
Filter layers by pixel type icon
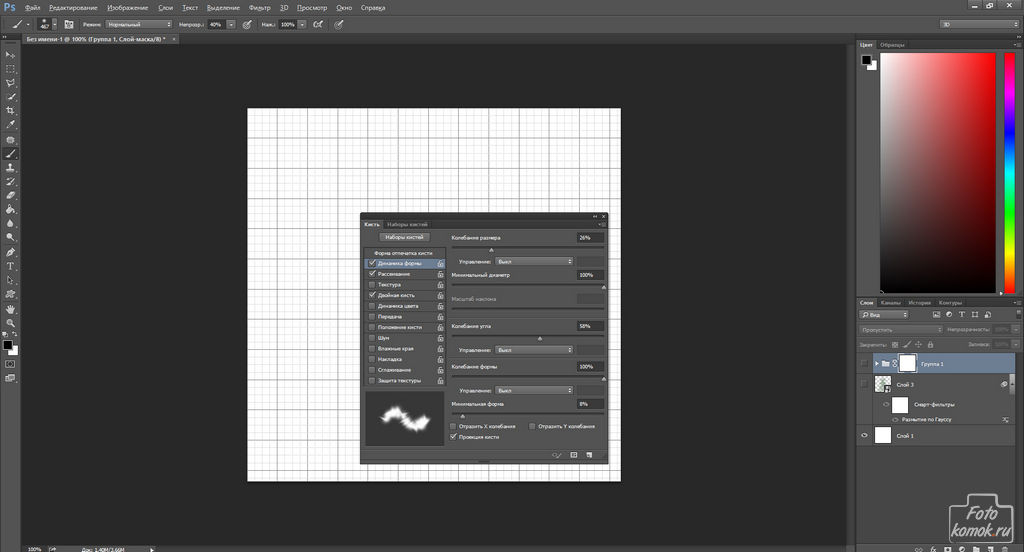pos(936,314)
